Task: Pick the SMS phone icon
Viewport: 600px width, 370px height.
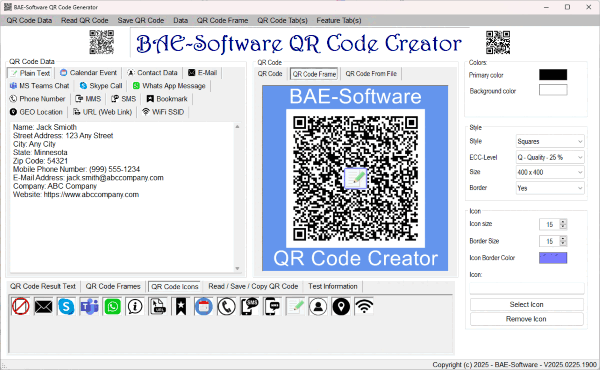Action: pos(249,306)
